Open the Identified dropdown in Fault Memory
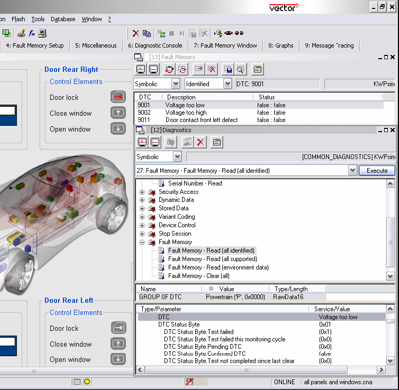Viewport: 399px width, 390px height. (x=227, y=84)
